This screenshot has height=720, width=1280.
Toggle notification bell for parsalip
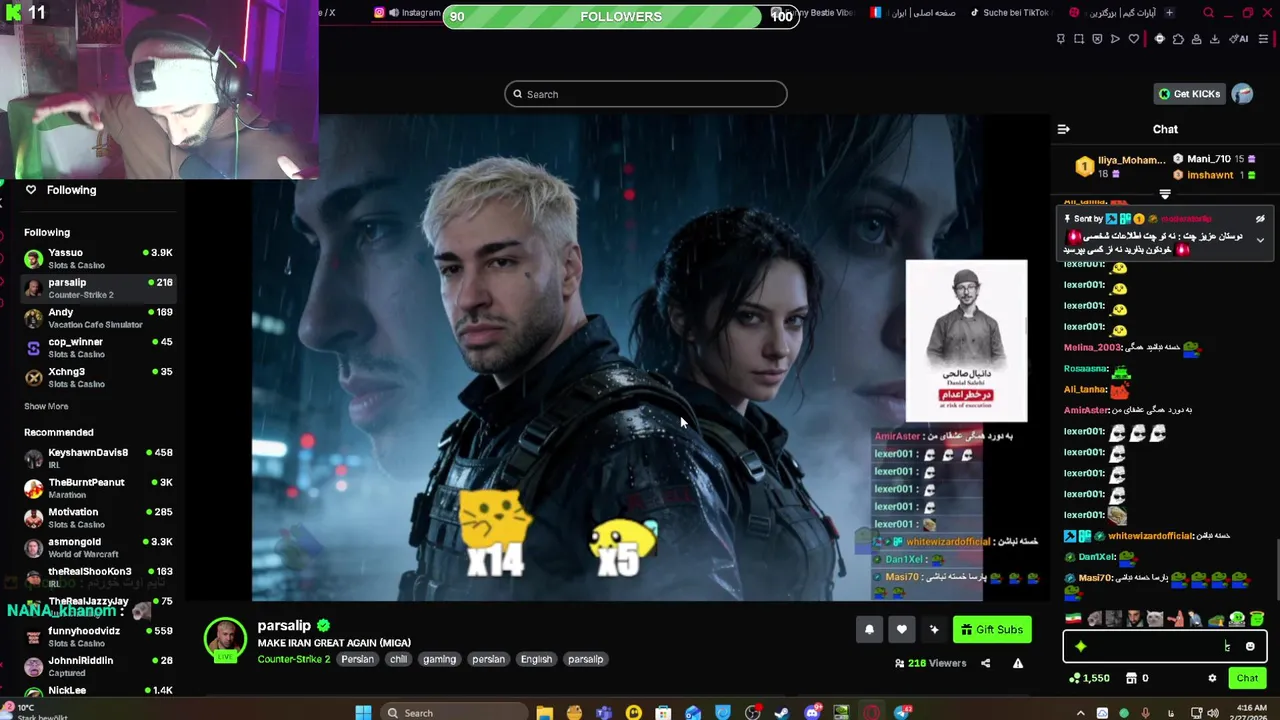[869, 629]
